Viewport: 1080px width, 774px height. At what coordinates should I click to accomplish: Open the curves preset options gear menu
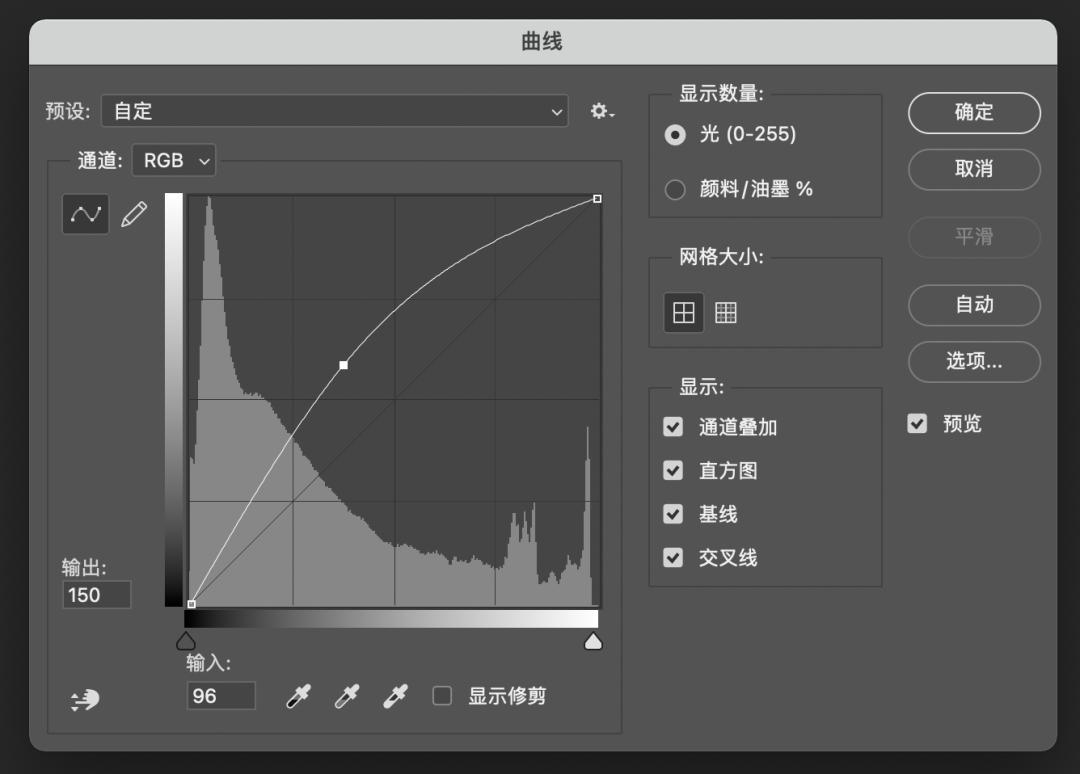tap(599, 112)
